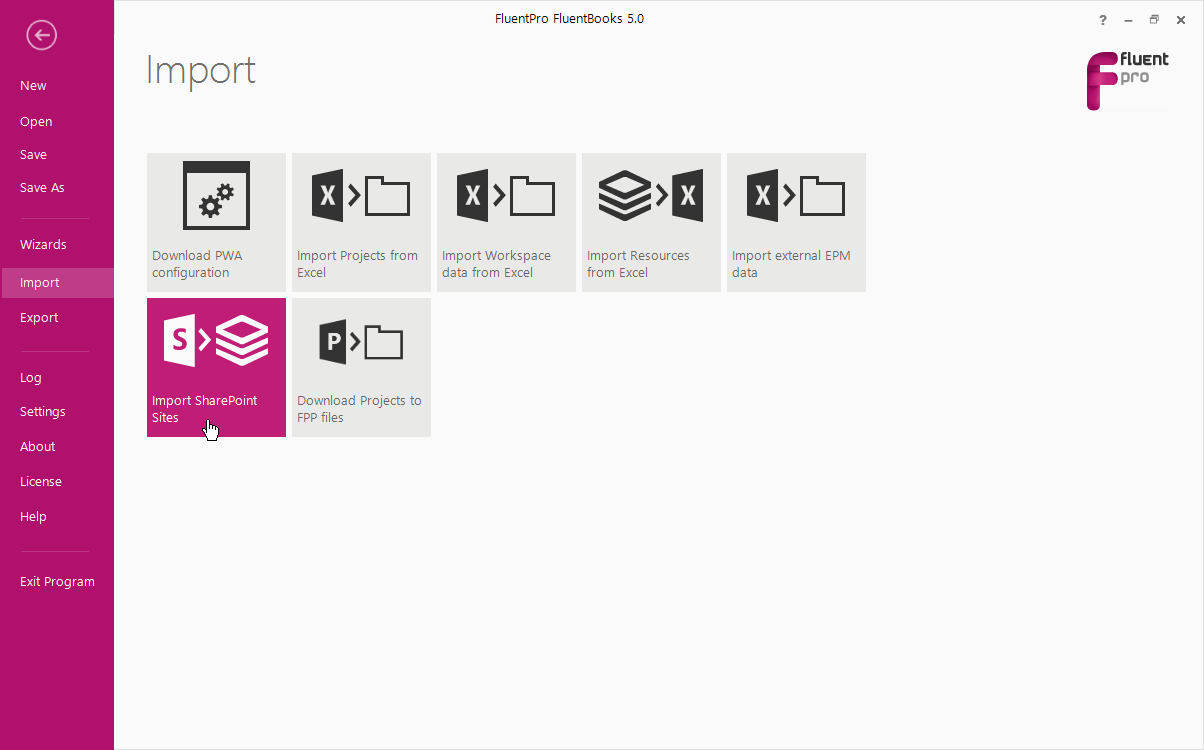Close the FluentBooks window

coord(1180,20)
